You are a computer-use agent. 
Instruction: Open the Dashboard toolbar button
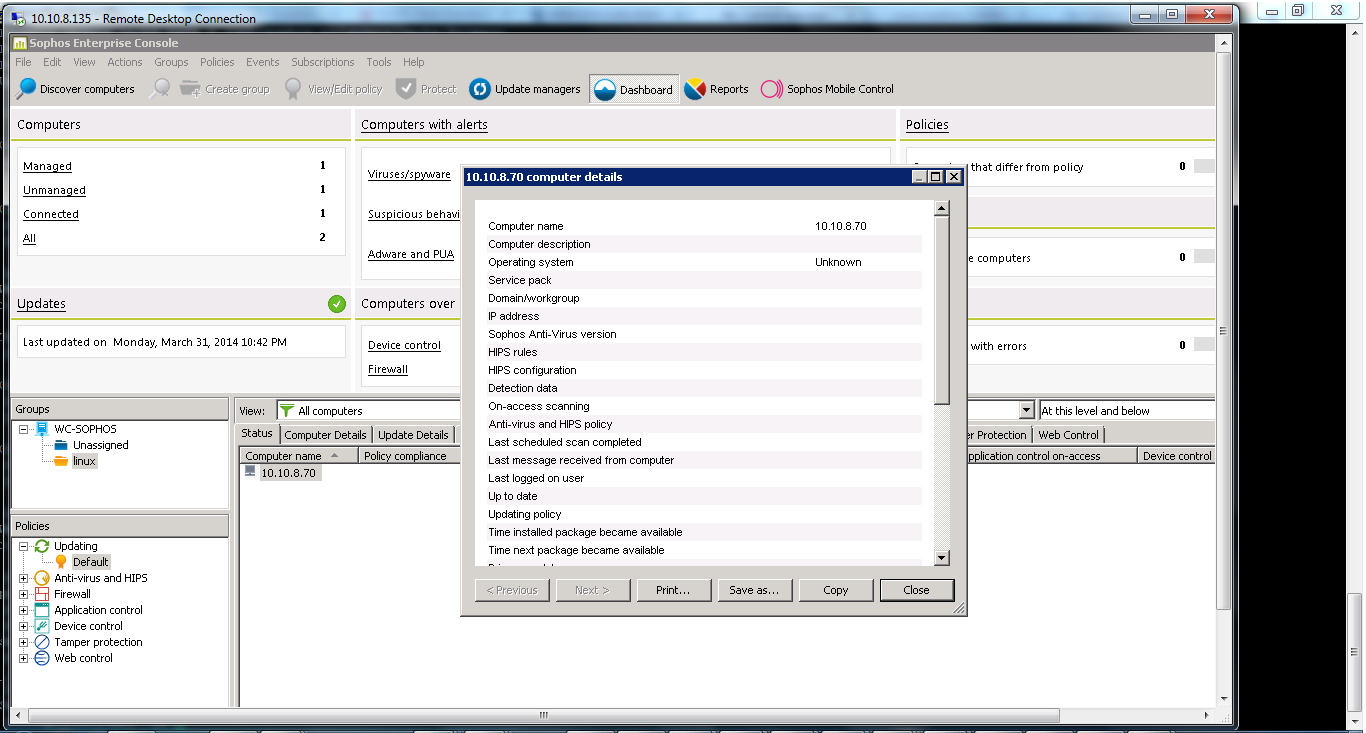(x=634, y=89)
